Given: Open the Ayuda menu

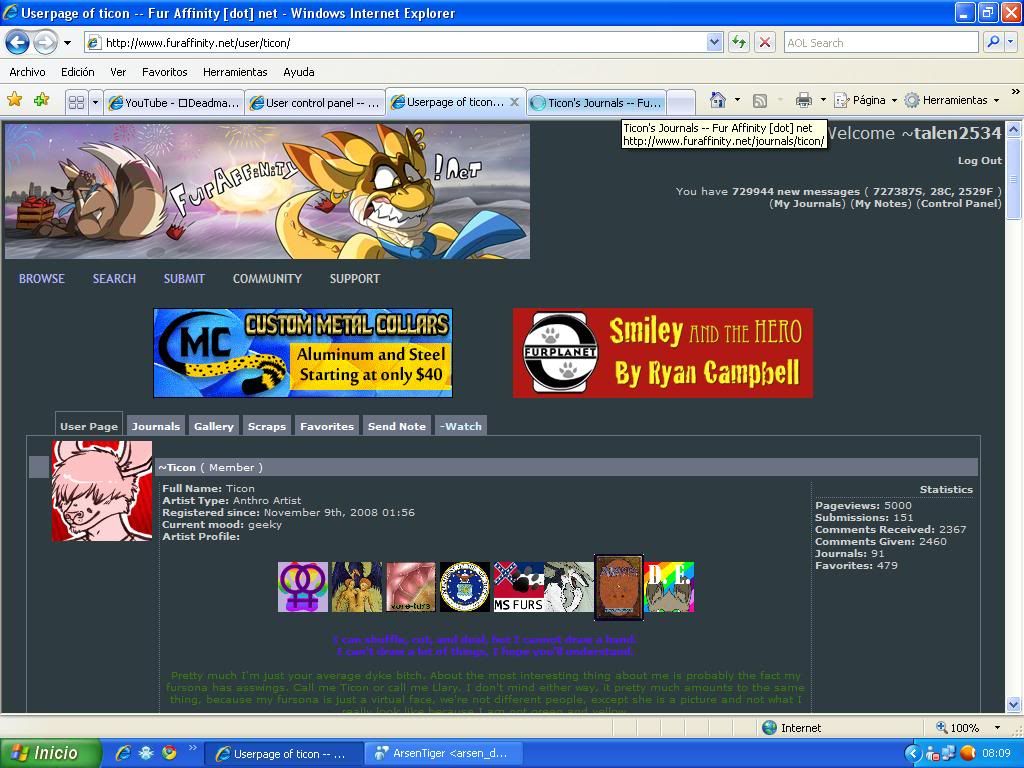Looking at the screenshot, I should [298, 72].
